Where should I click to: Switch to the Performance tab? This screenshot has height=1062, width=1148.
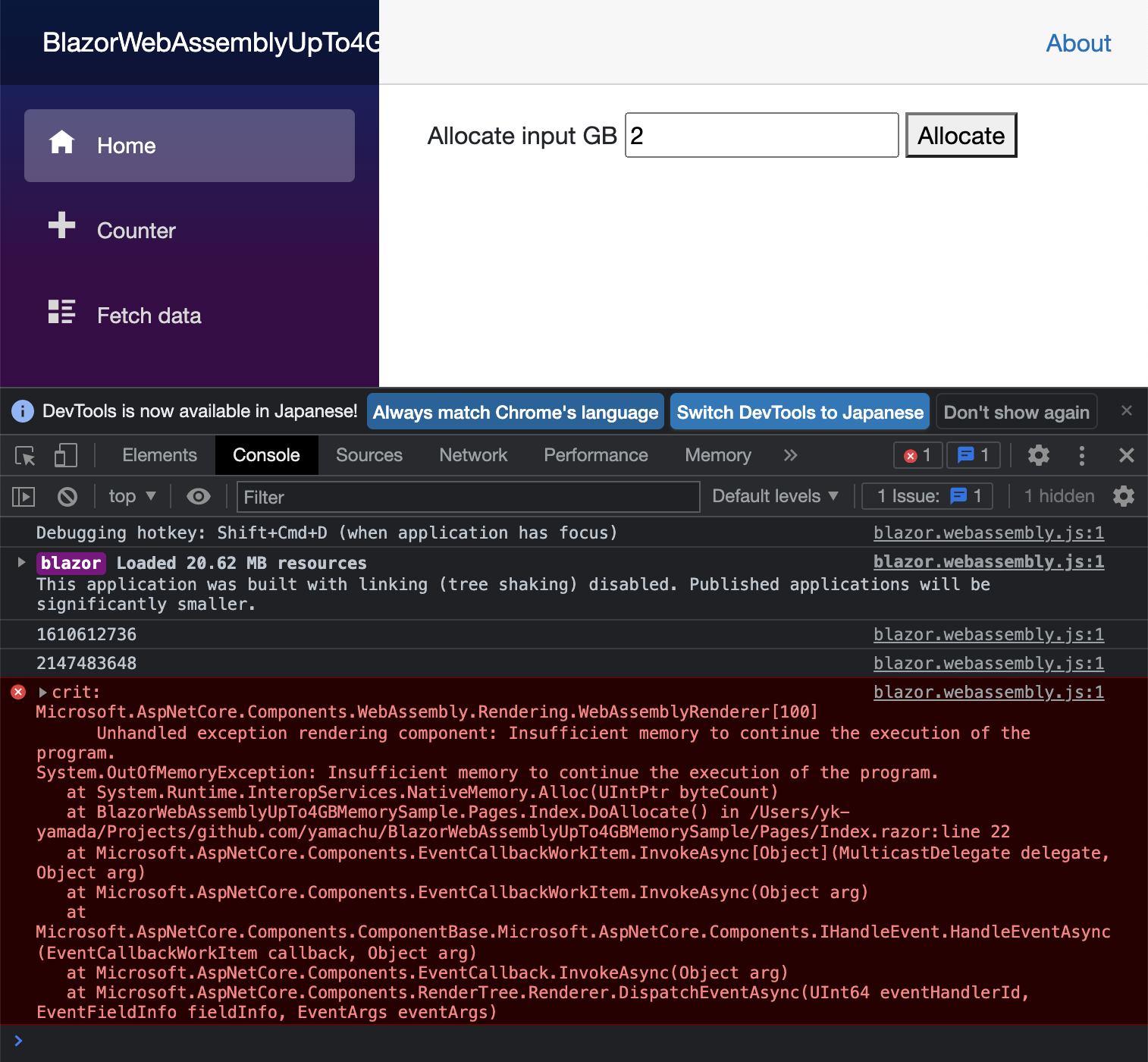click(596, 455)
